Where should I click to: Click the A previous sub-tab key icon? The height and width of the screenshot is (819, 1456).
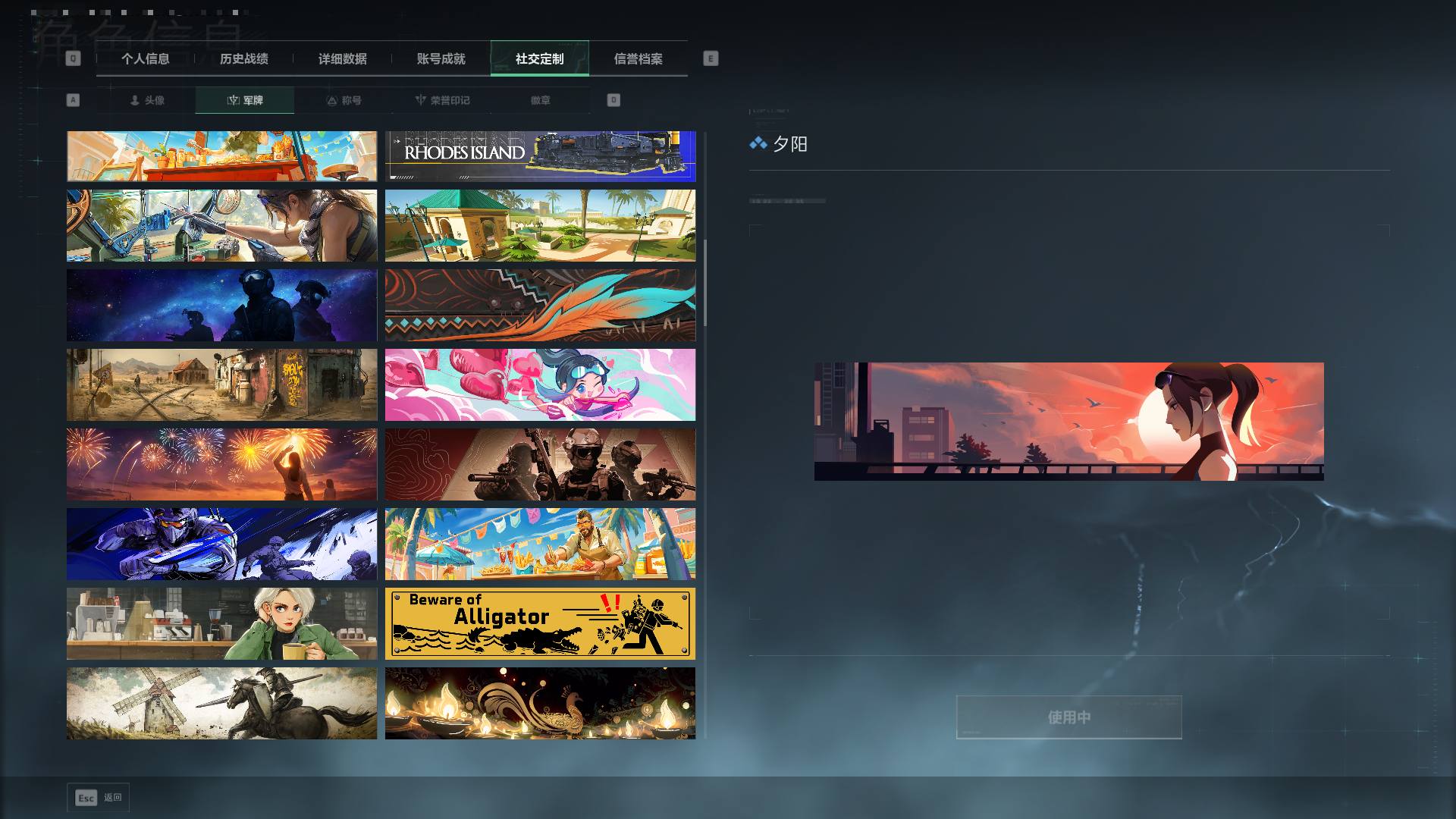click(73, 100)
